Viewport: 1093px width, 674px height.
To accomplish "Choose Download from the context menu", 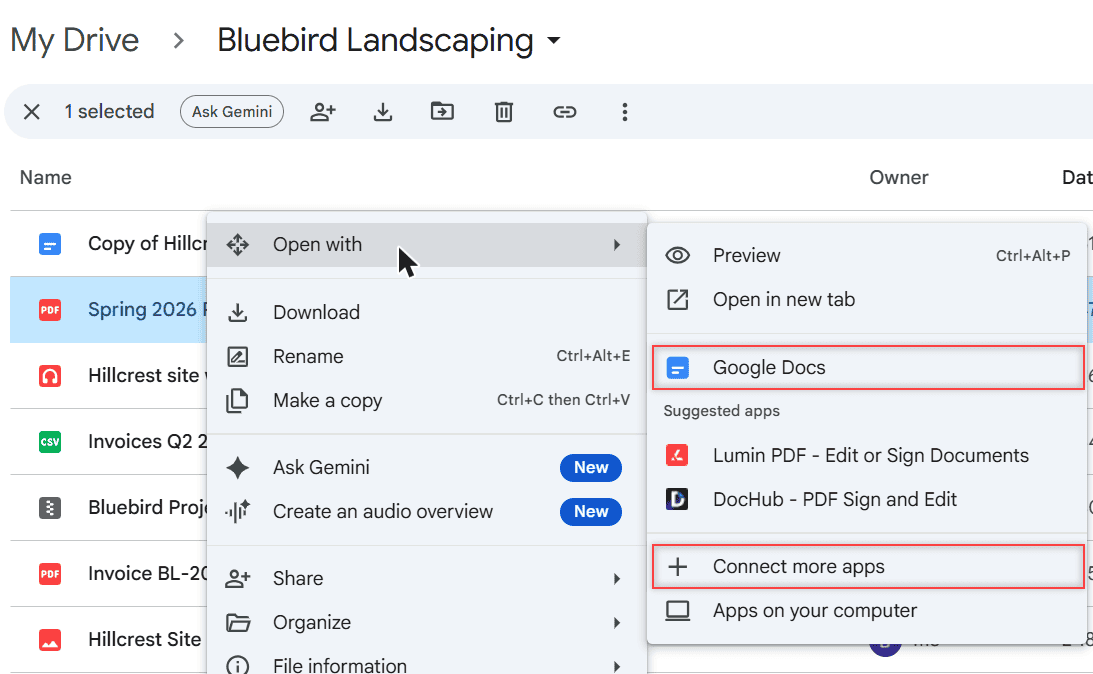I will [x=427, y=312].
